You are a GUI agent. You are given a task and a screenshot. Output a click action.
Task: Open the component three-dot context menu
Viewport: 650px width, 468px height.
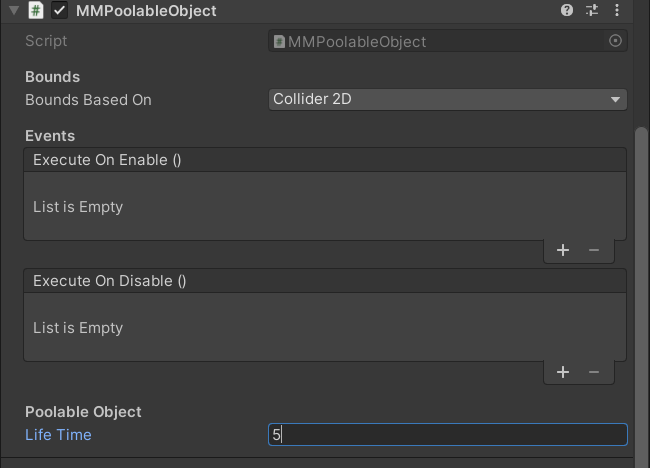[617, 10]
